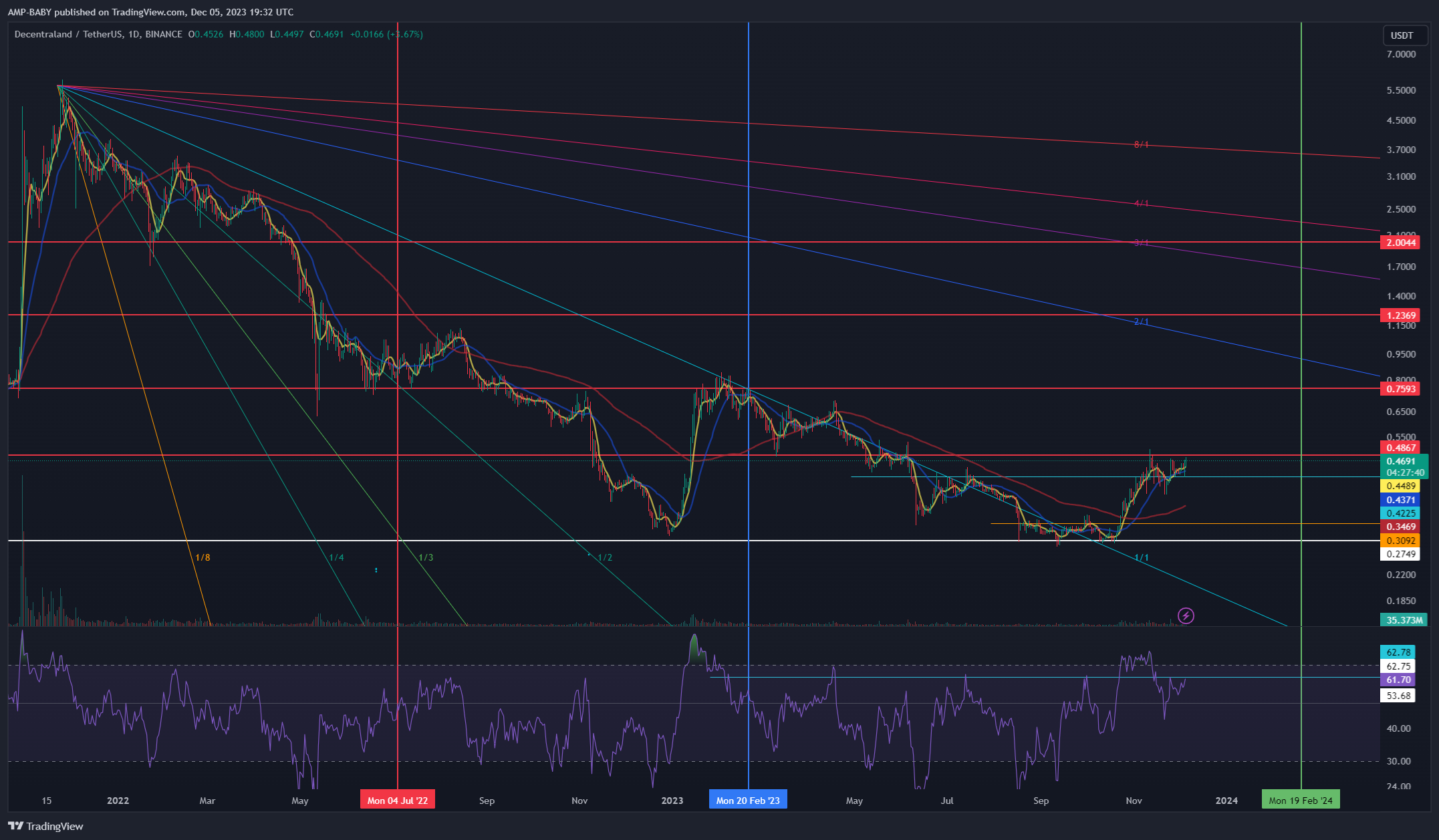The height and width of the screenshot is (840, 1439).
Task: Click the 40.00 RSI axis tick
Action: [x=1399, y=728]
